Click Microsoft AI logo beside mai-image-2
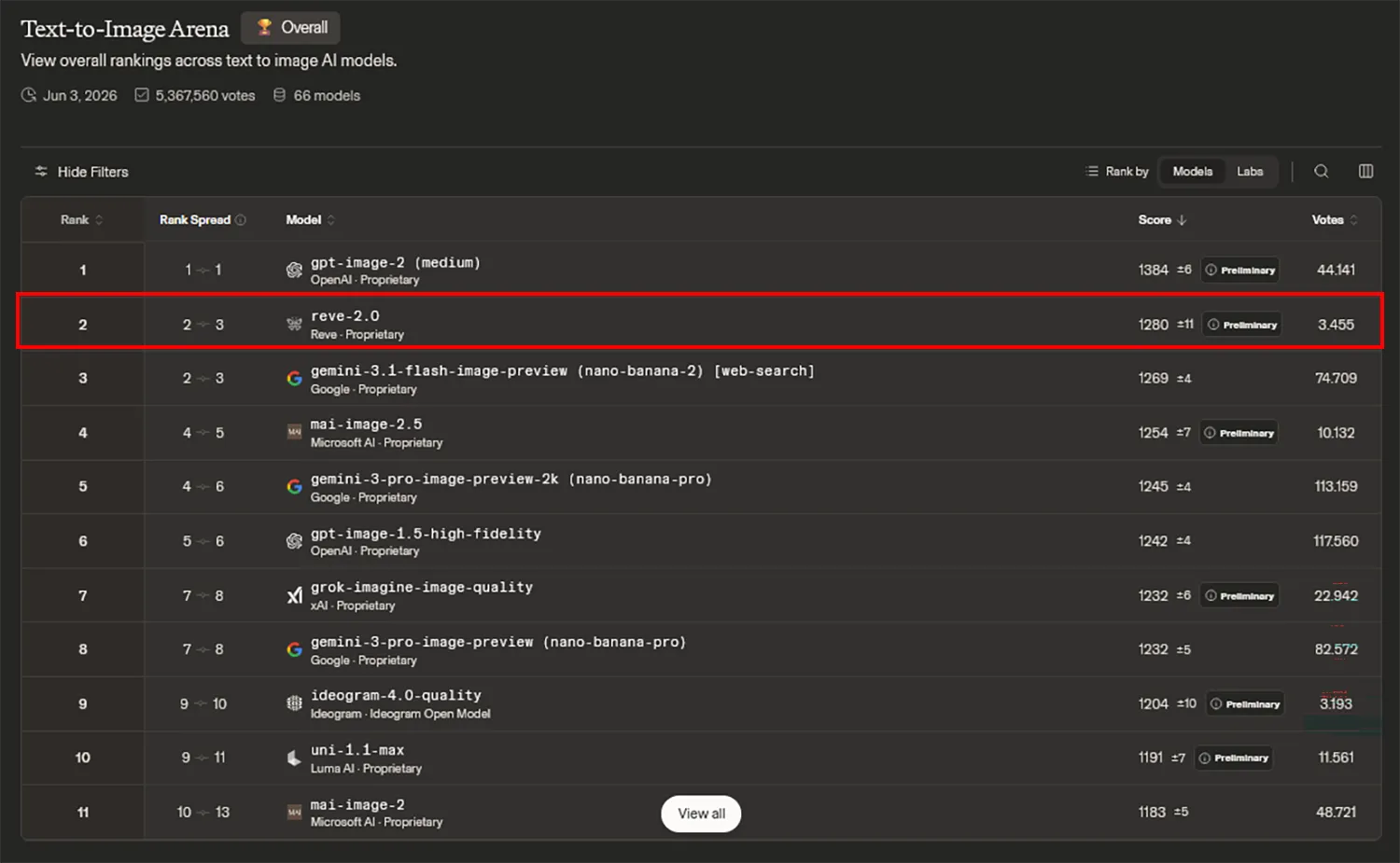The image size is (1400, 863). [x=294, y=813]
